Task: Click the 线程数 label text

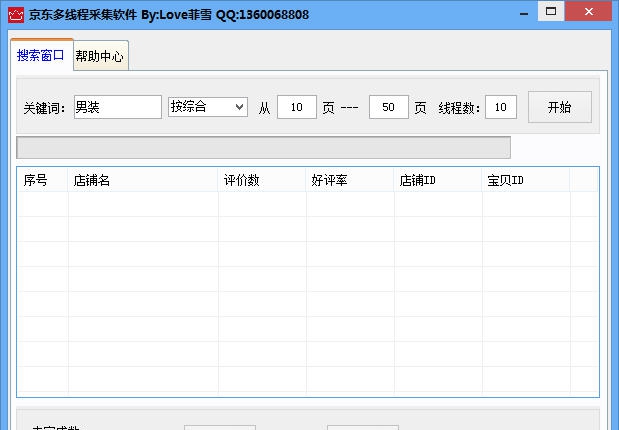Action: 459,107
